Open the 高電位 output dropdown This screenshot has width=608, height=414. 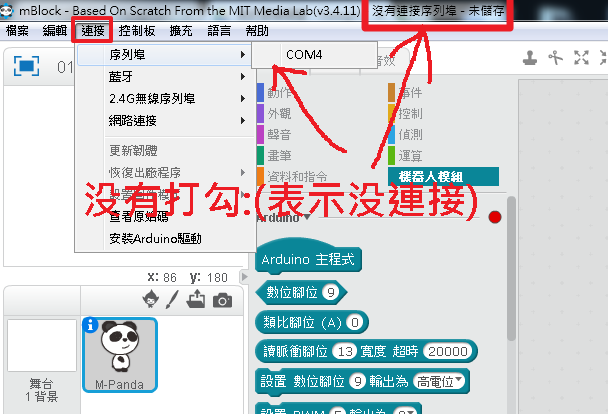point(439,381)
